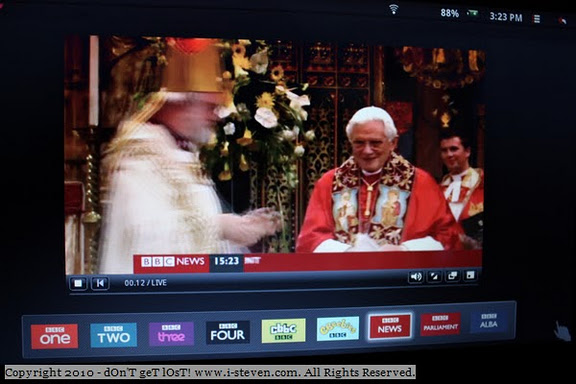
Task: Click the 00.12 / LIVE time indicator
Action: [x=145, y=283]
